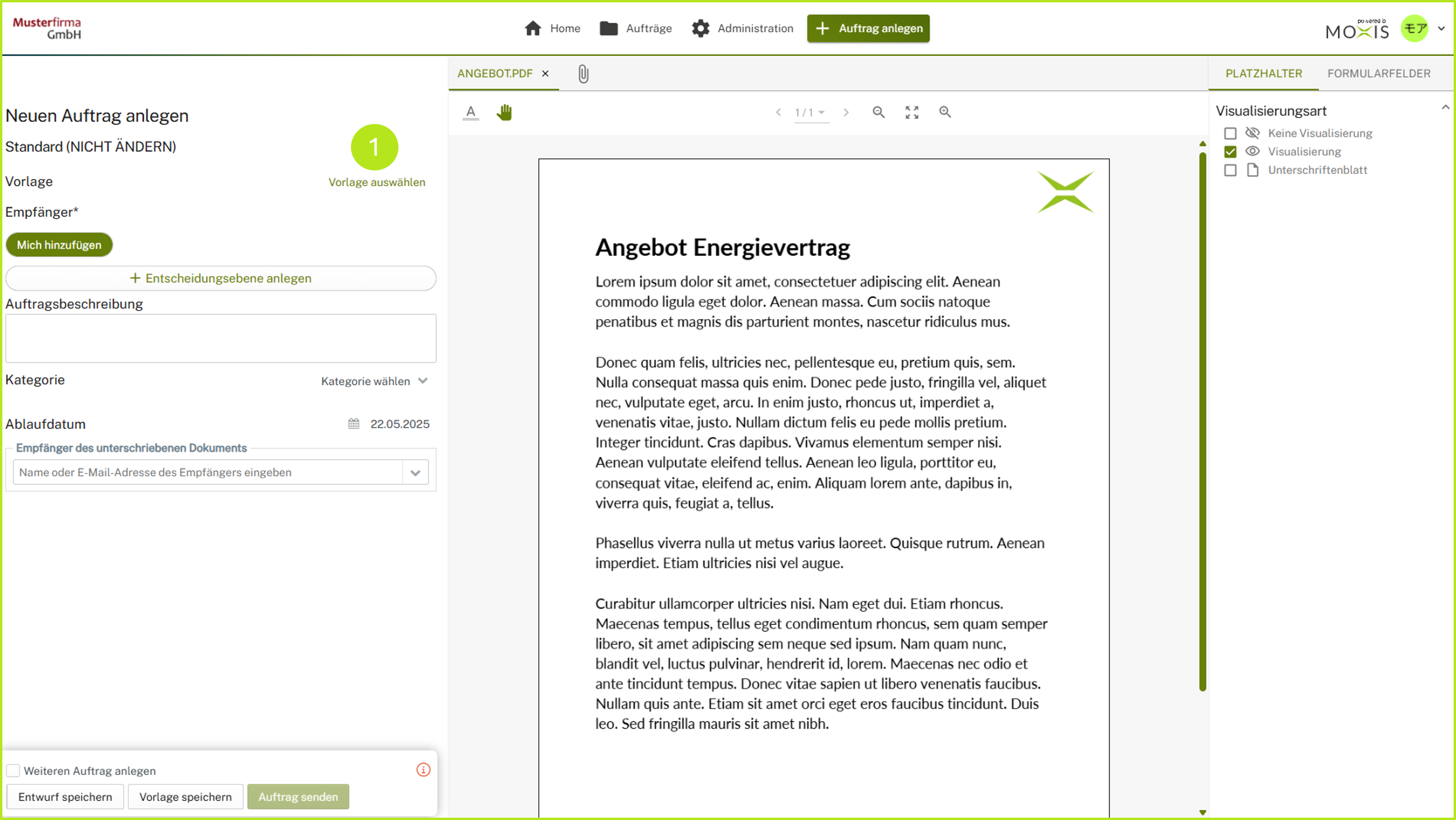Image resolution: width=1456 pixels, height=820 pixels.
Task: Activate the hand pan tool
Action: 504,112
